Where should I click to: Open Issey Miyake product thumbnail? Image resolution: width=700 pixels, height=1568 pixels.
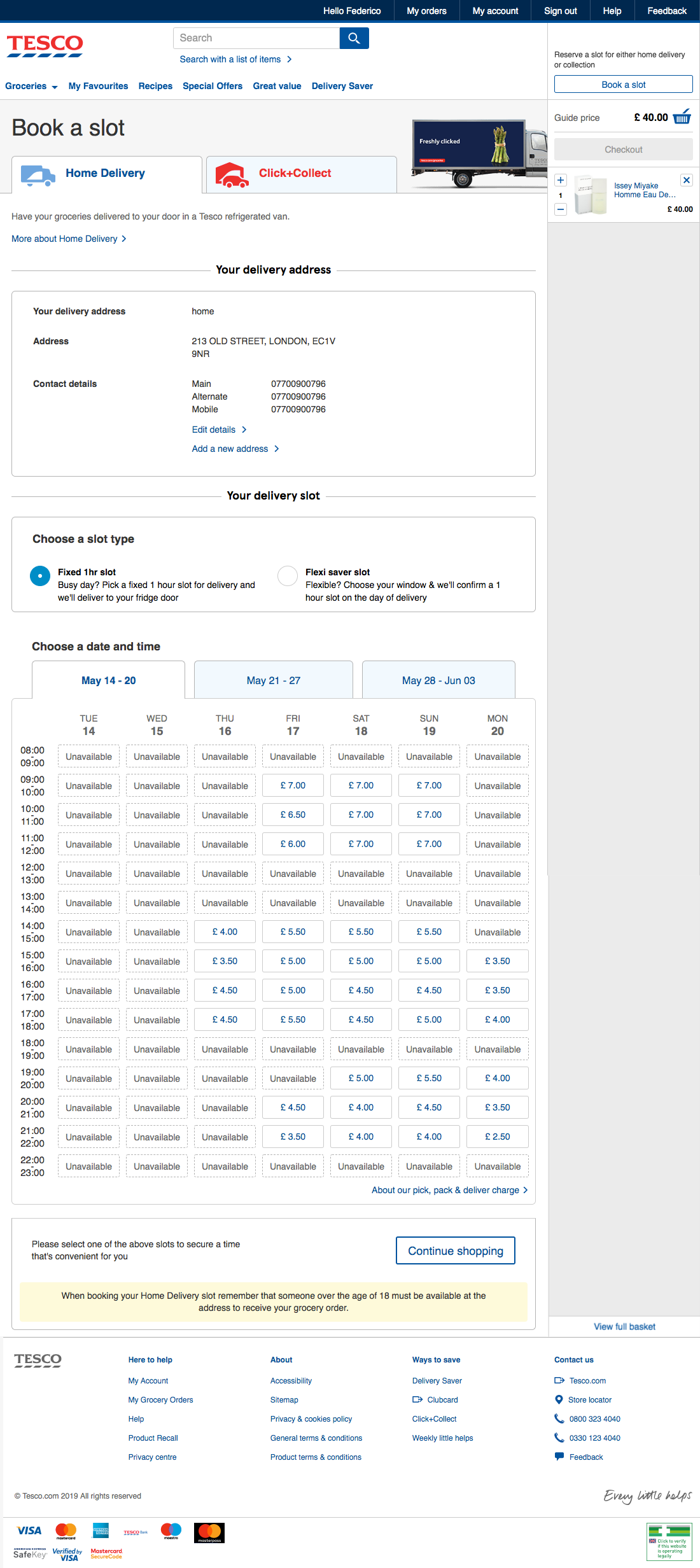click(591, 195)
